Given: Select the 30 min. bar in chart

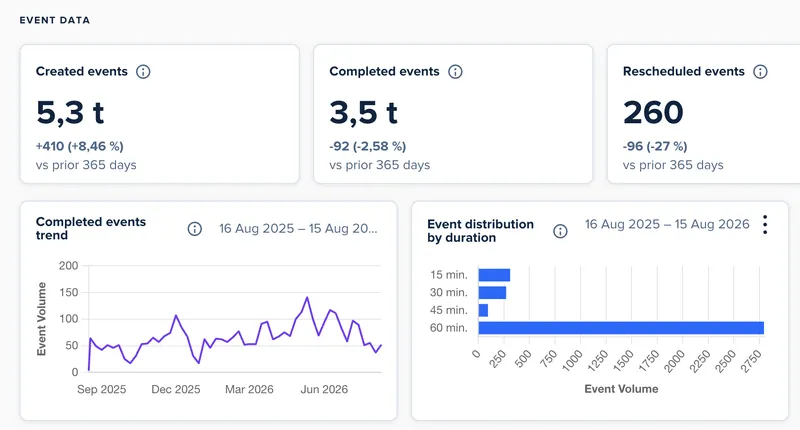Looking at the screenshot, I should point(492,292).
